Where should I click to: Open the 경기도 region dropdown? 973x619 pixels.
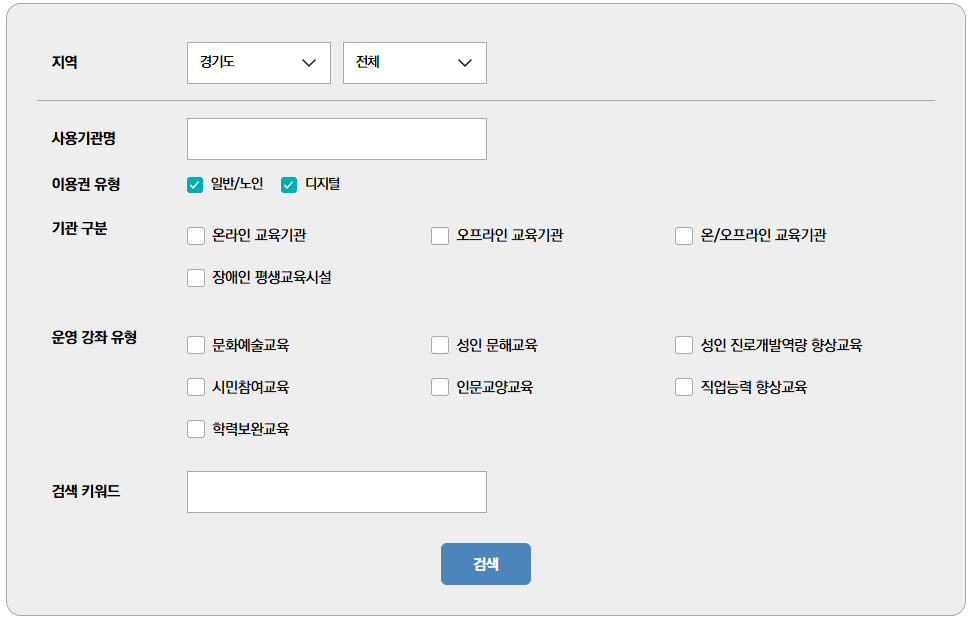[259, 63]
